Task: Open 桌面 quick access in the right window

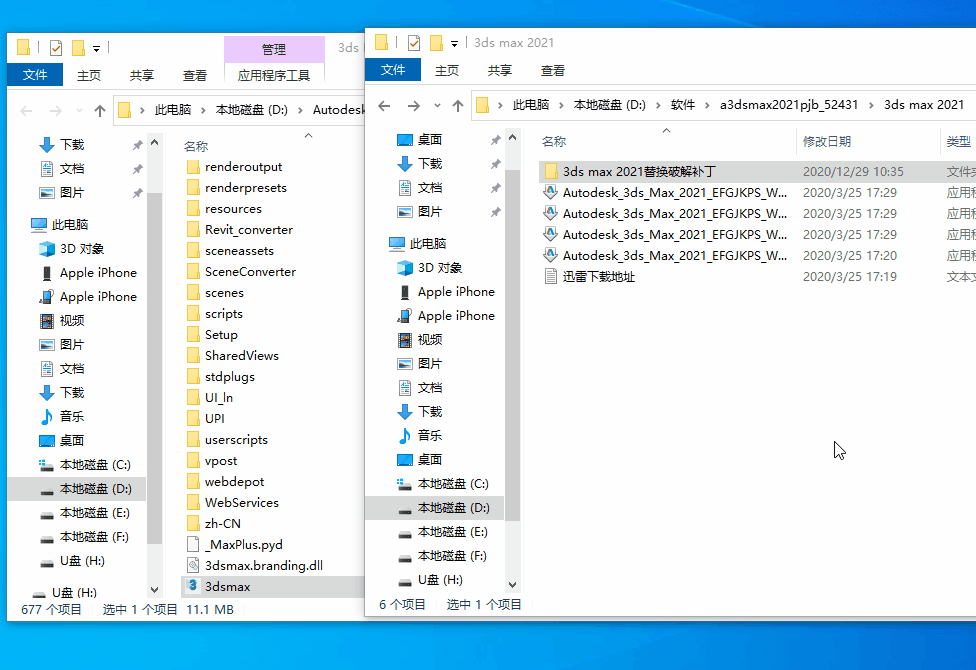Action: point(429,139)
